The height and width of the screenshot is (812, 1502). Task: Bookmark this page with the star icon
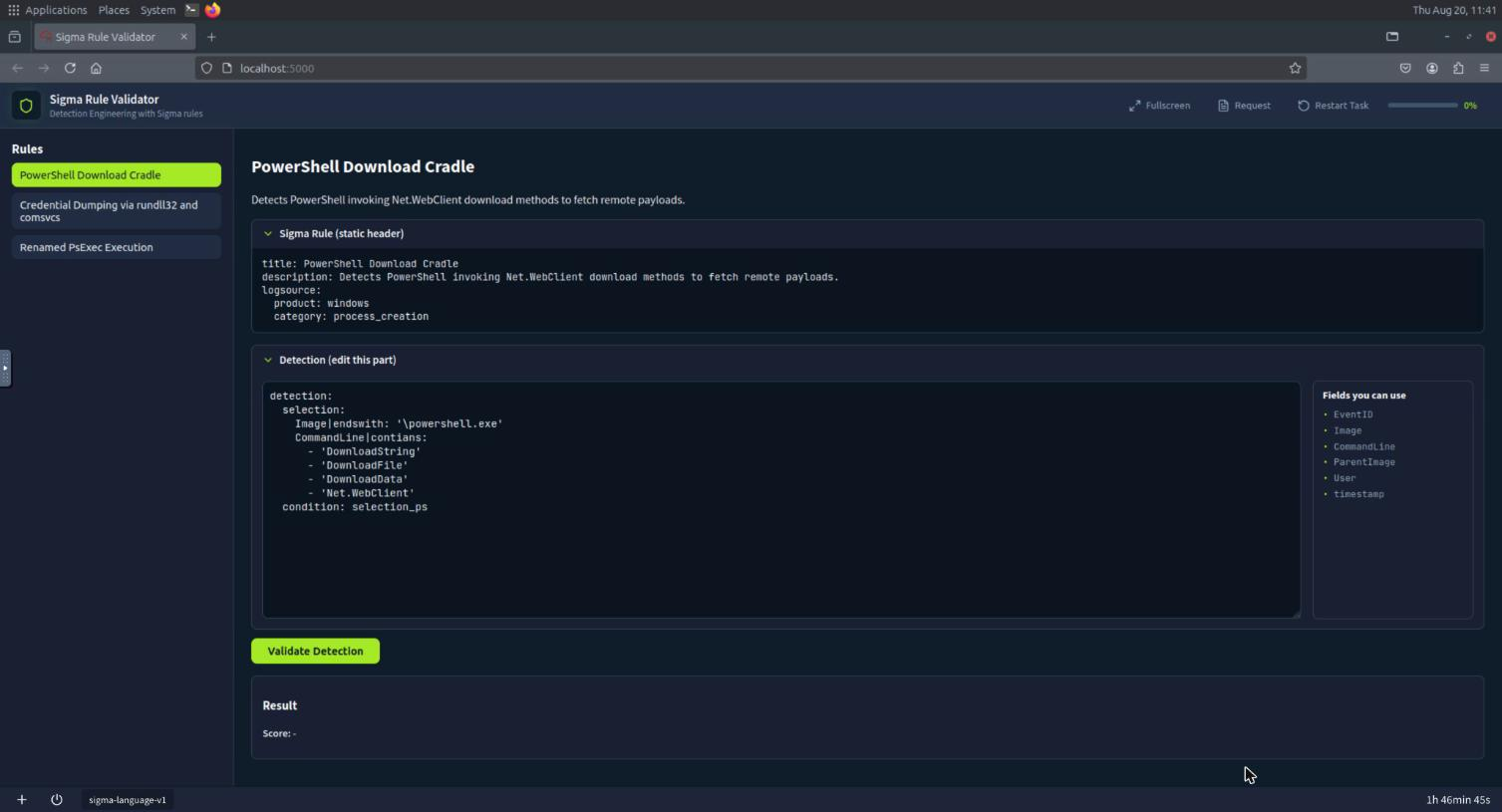coord(1295,68)
